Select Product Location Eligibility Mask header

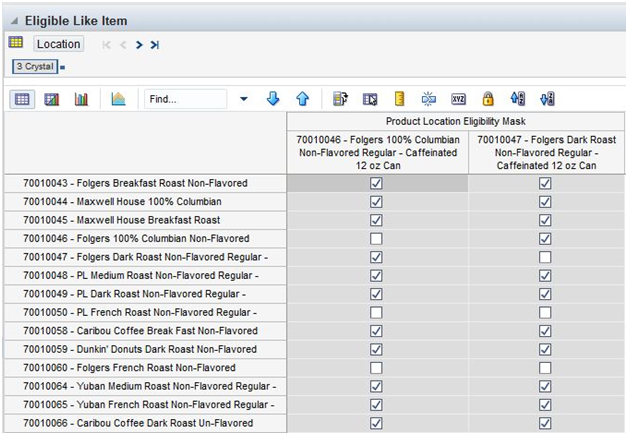point(455,121)
